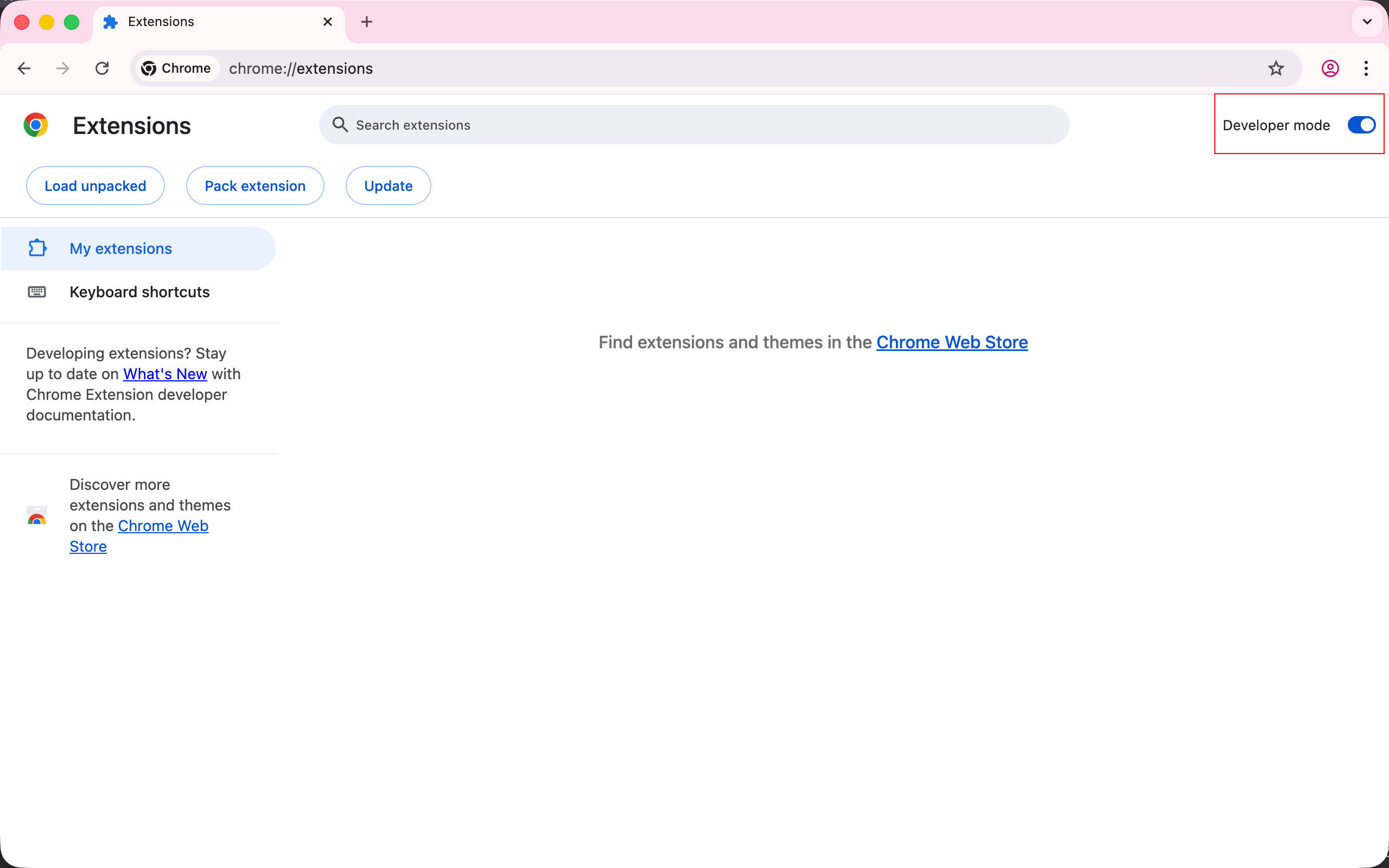
Task: Click Chrome site info chip in address bar
Action: (177, 68)
